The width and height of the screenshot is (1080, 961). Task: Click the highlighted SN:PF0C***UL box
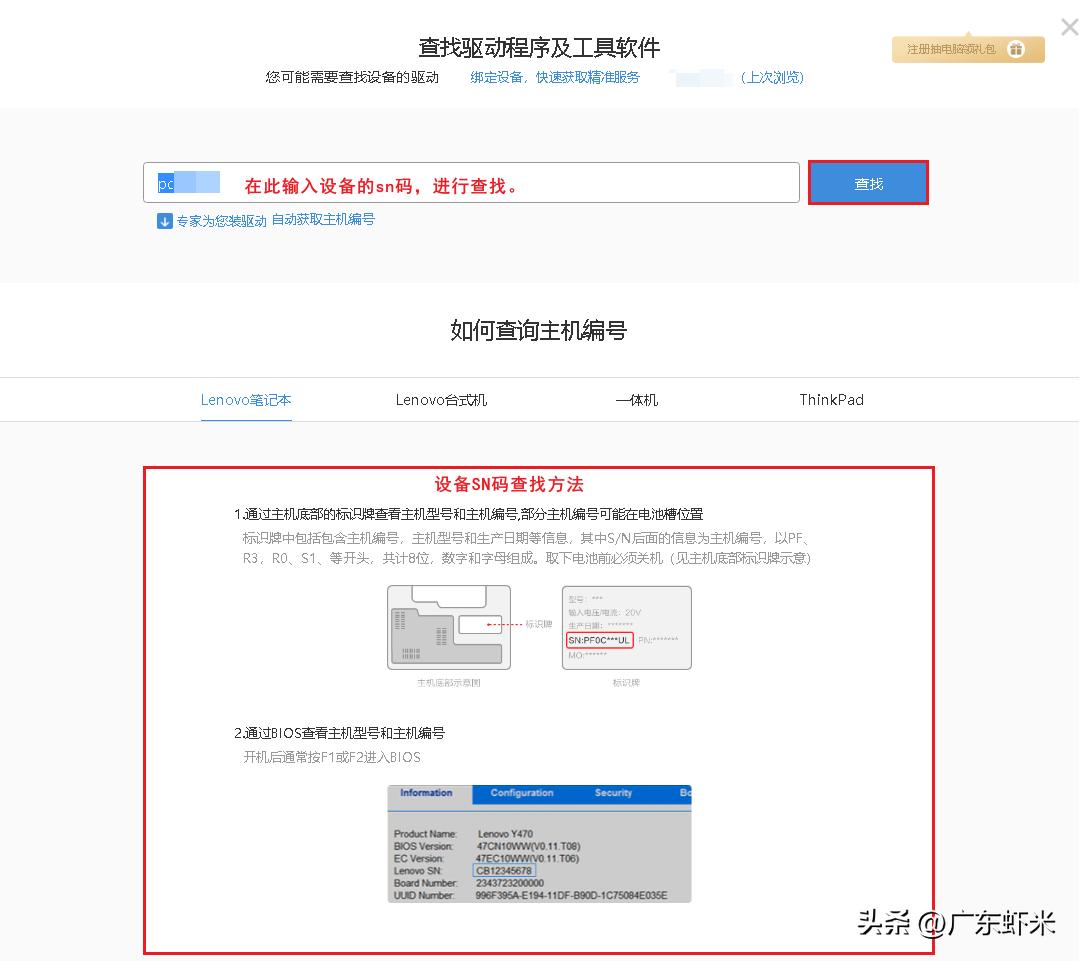(598, 639)
